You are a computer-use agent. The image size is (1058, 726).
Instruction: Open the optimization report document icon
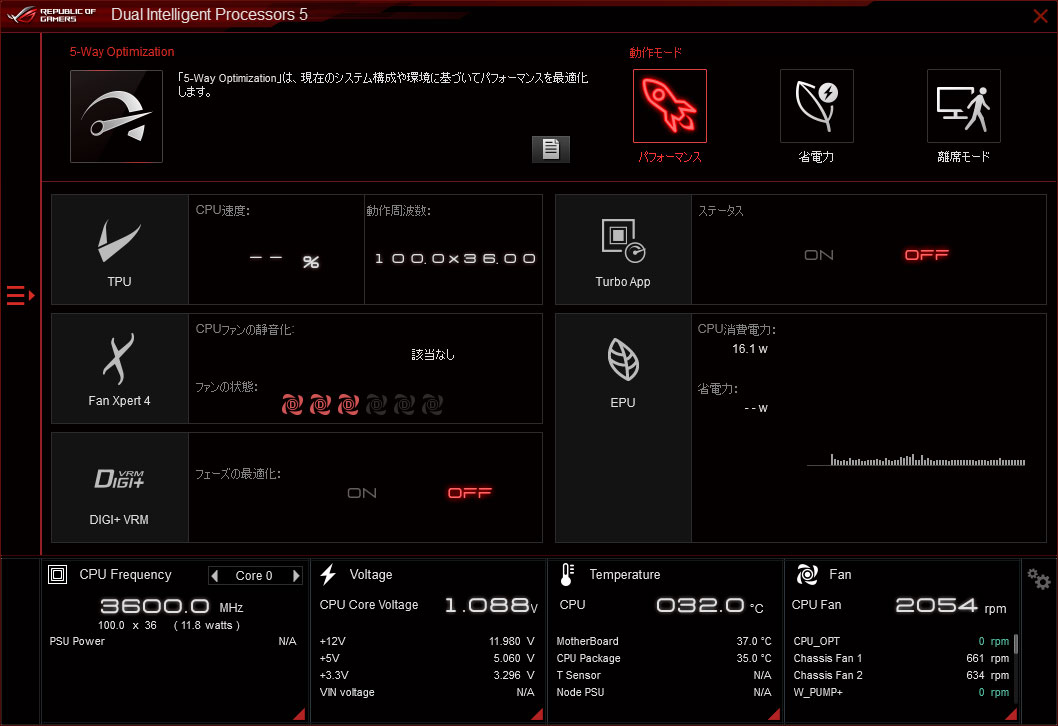tap(551, 149)
